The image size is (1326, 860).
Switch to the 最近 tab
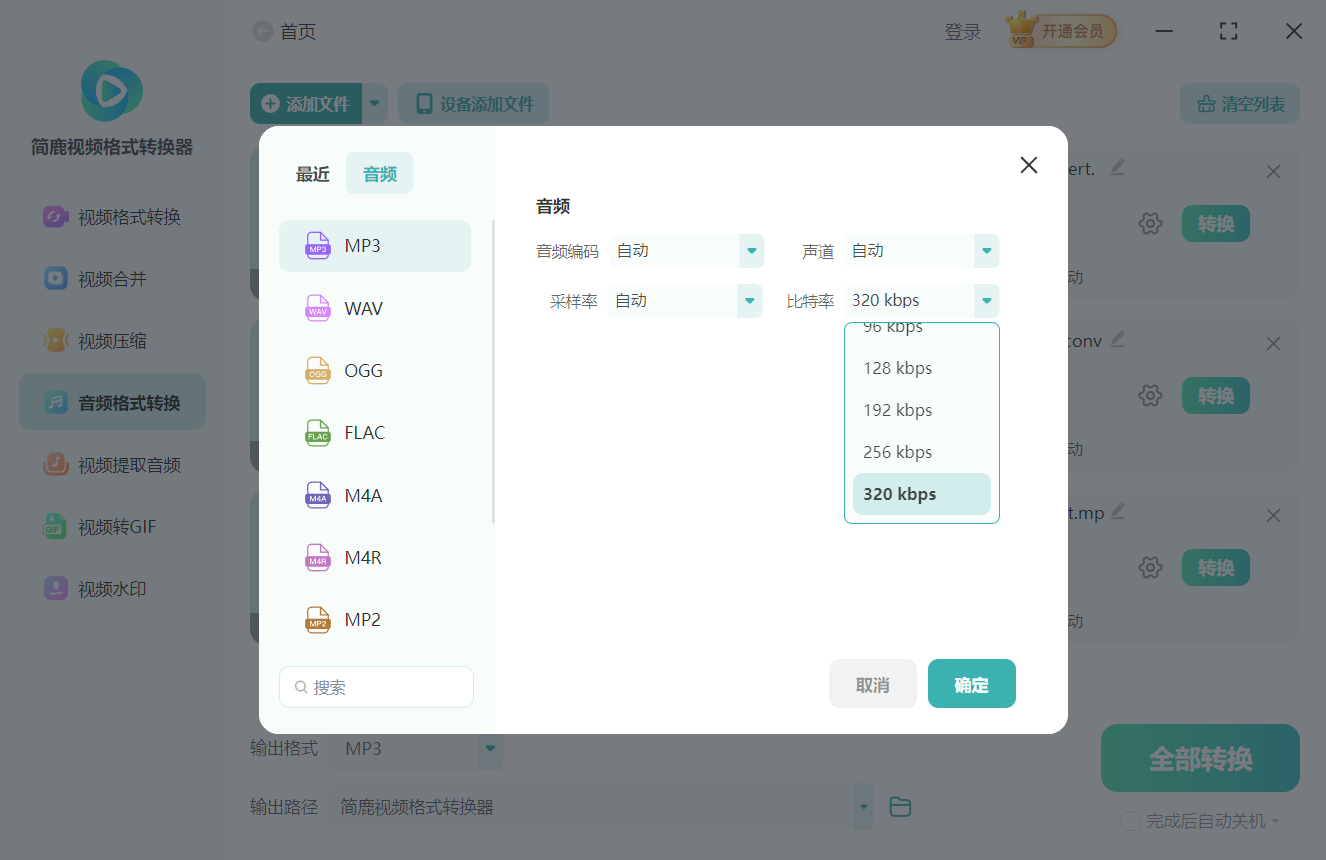pyautogui.click(x=312, y=174)
